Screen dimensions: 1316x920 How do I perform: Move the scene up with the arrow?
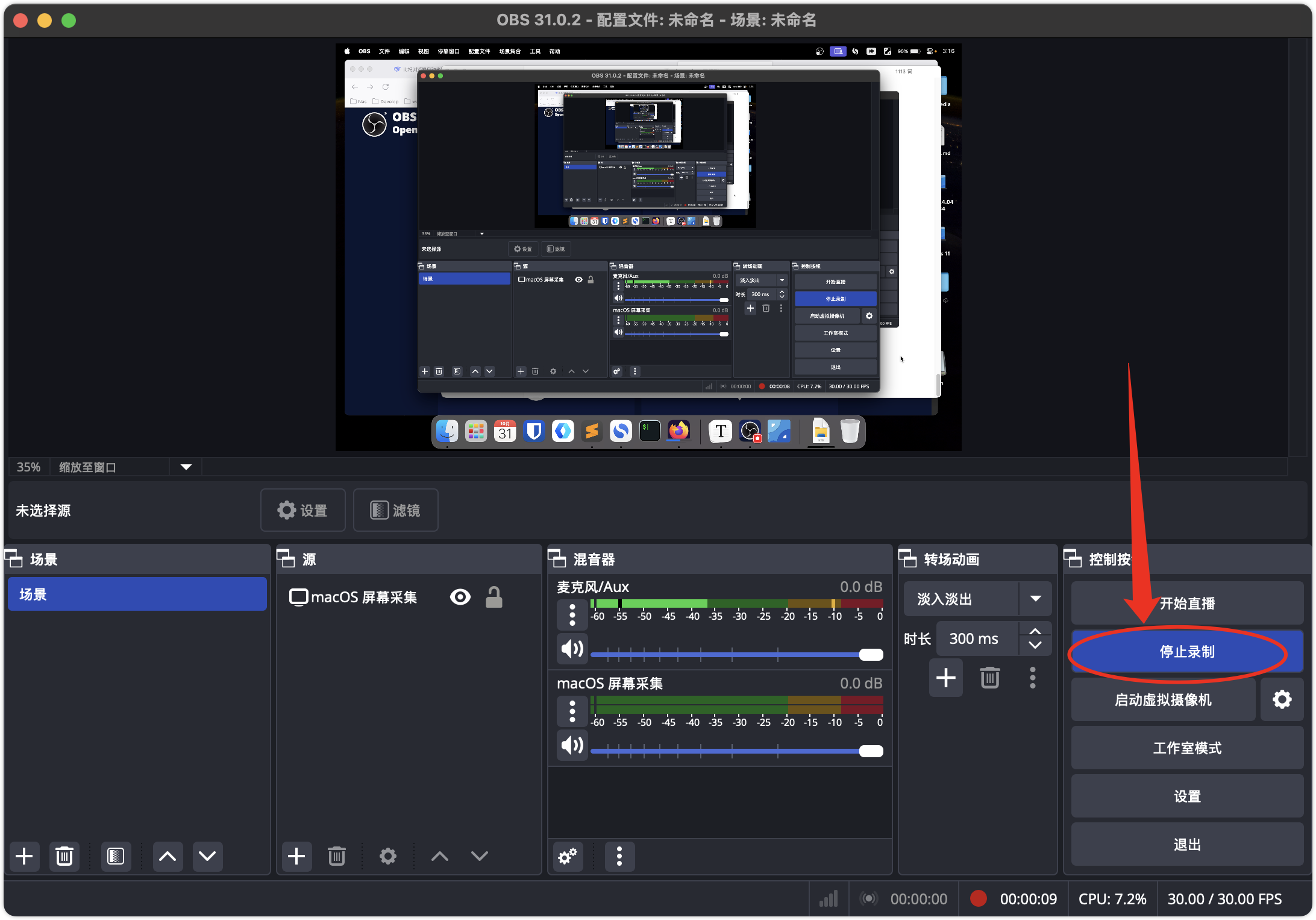click(168, 856)
